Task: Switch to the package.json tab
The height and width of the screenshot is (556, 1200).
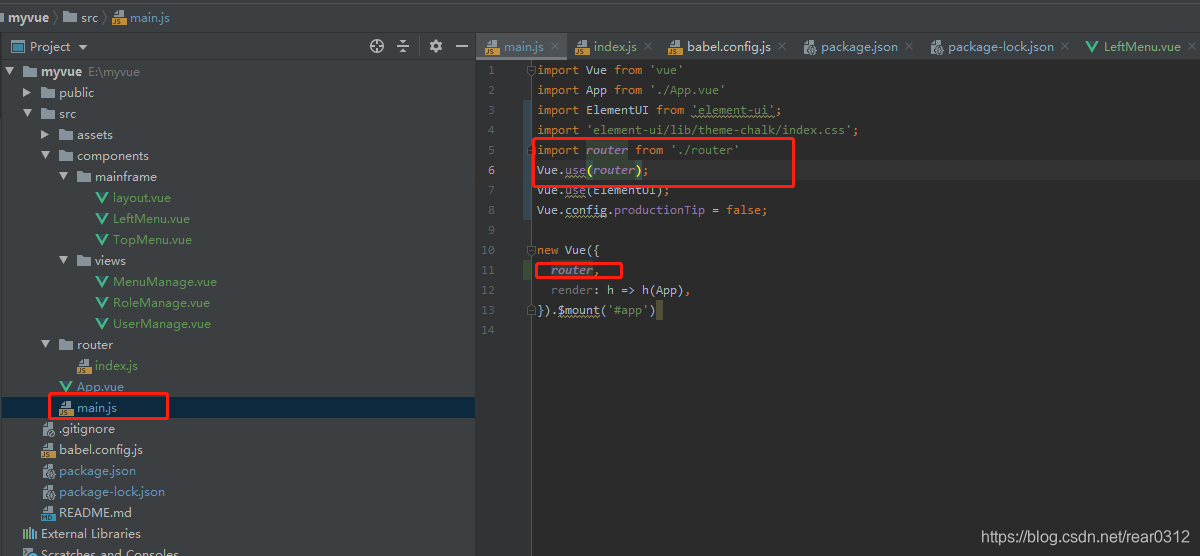Action: click(x=859, y=47)
